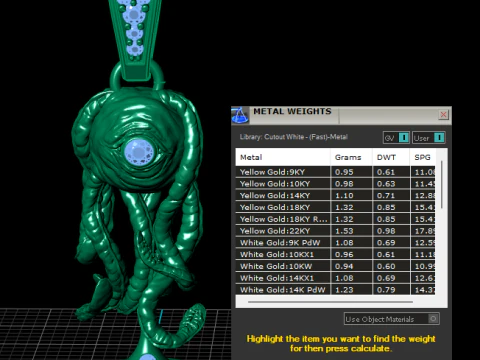
Task: Select the Yellow Gold:9KY row
Action: [335, 172]
